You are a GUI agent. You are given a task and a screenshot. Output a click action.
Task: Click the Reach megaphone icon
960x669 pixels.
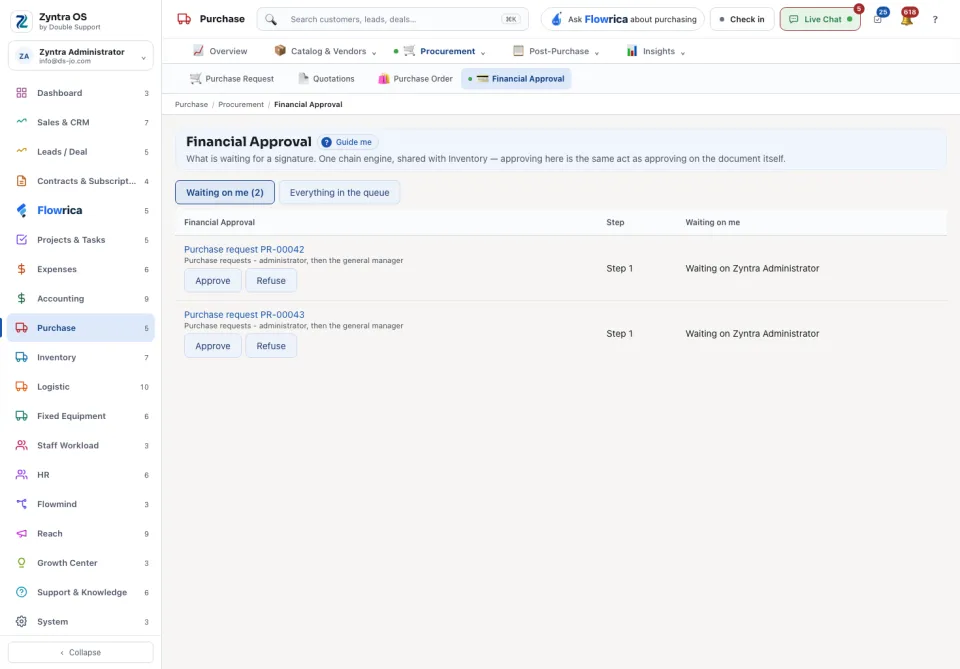pyautogui.click(x=21, y=534)
